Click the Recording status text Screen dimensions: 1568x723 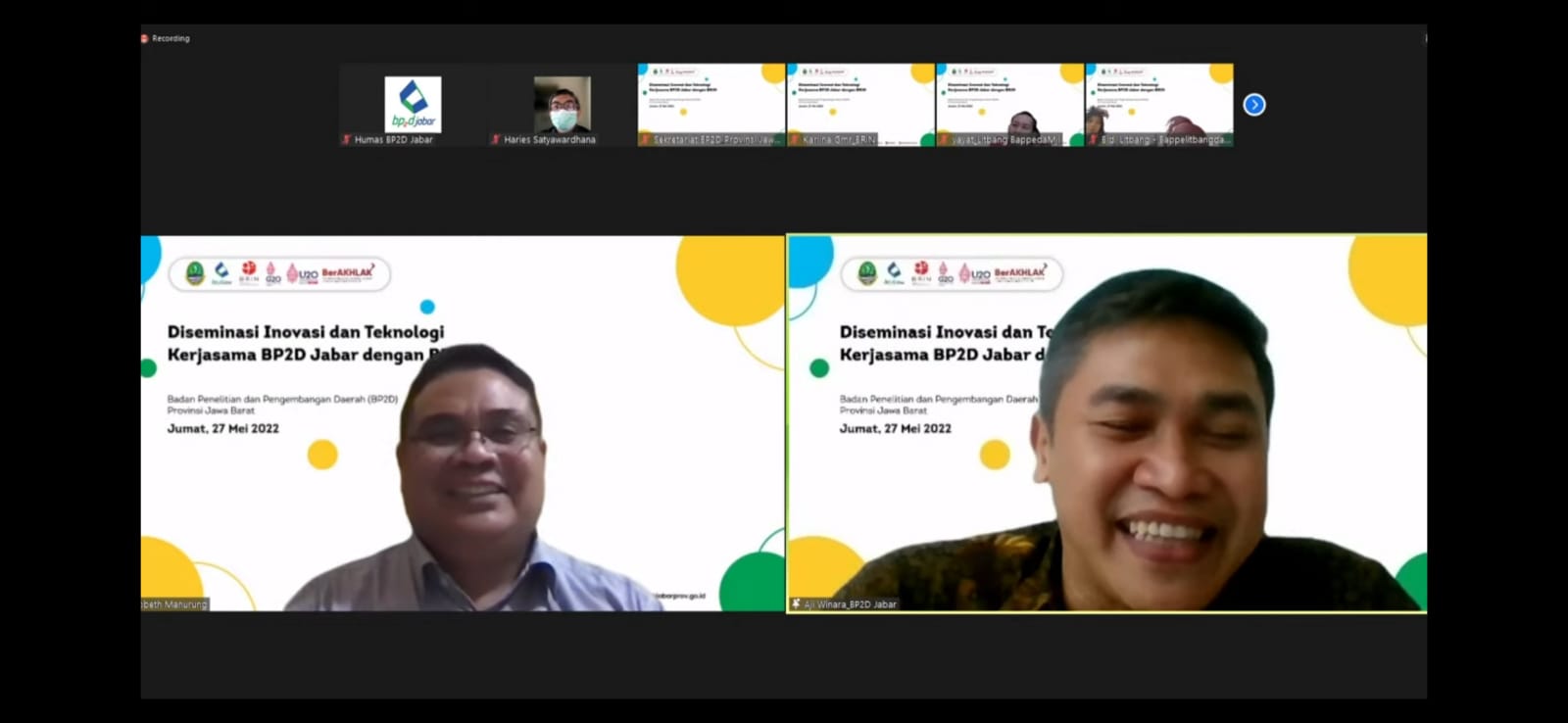tap(171, 38)
